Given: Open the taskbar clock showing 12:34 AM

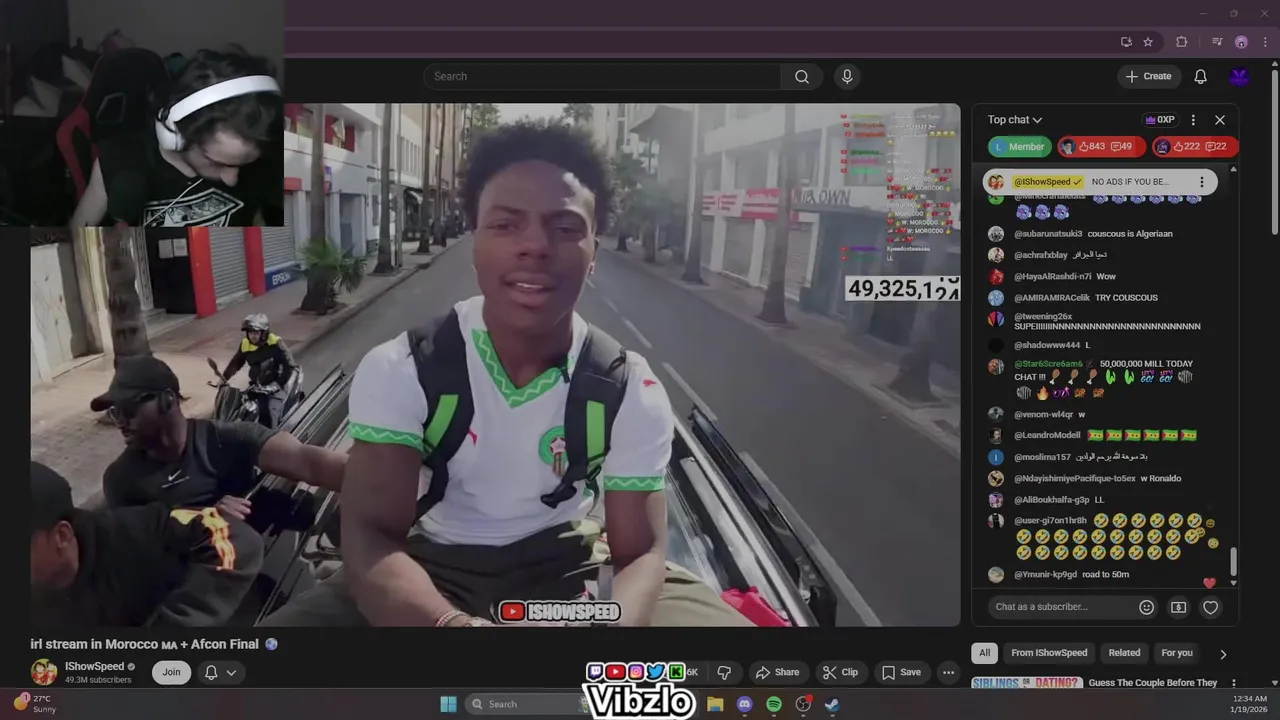Looking at the screenshot, I should tap(1250, 704).
